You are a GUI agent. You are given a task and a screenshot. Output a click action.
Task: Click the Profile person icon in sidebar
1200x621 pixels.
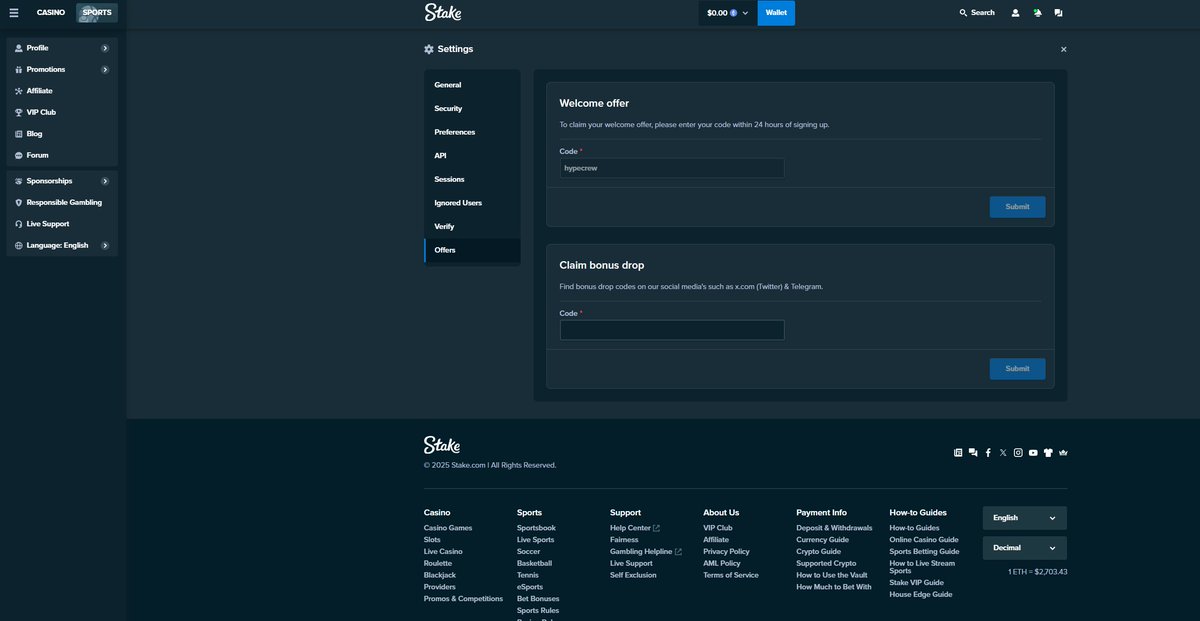tap(18, 48)
